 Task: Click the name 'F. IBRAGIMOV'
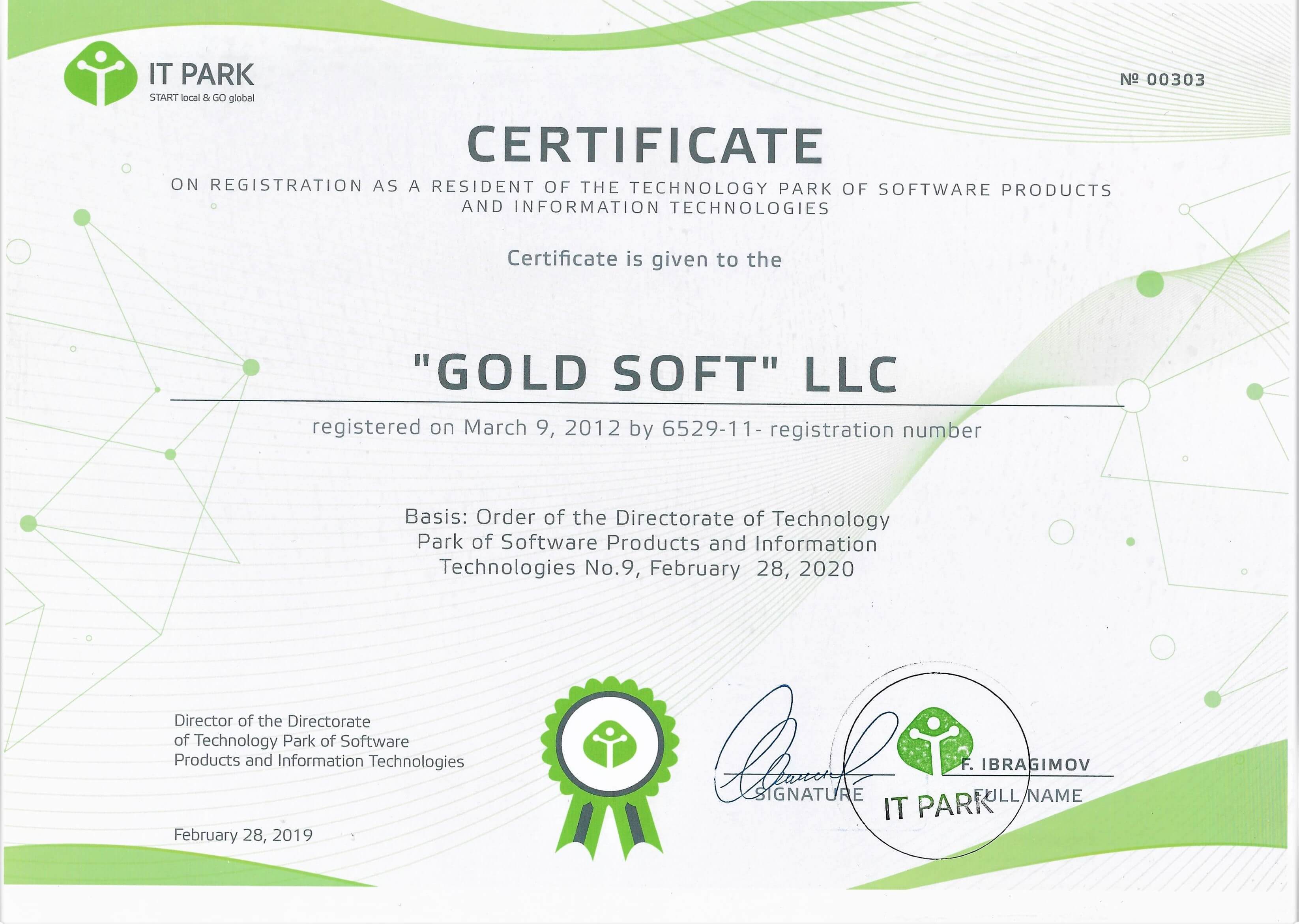1026,764
